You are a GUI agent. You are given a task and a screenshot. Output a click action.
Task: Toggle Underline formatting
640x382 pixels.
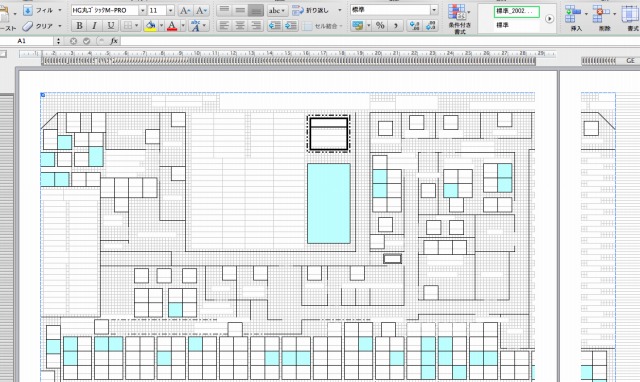pyautogui.click(x=110, y=26)
